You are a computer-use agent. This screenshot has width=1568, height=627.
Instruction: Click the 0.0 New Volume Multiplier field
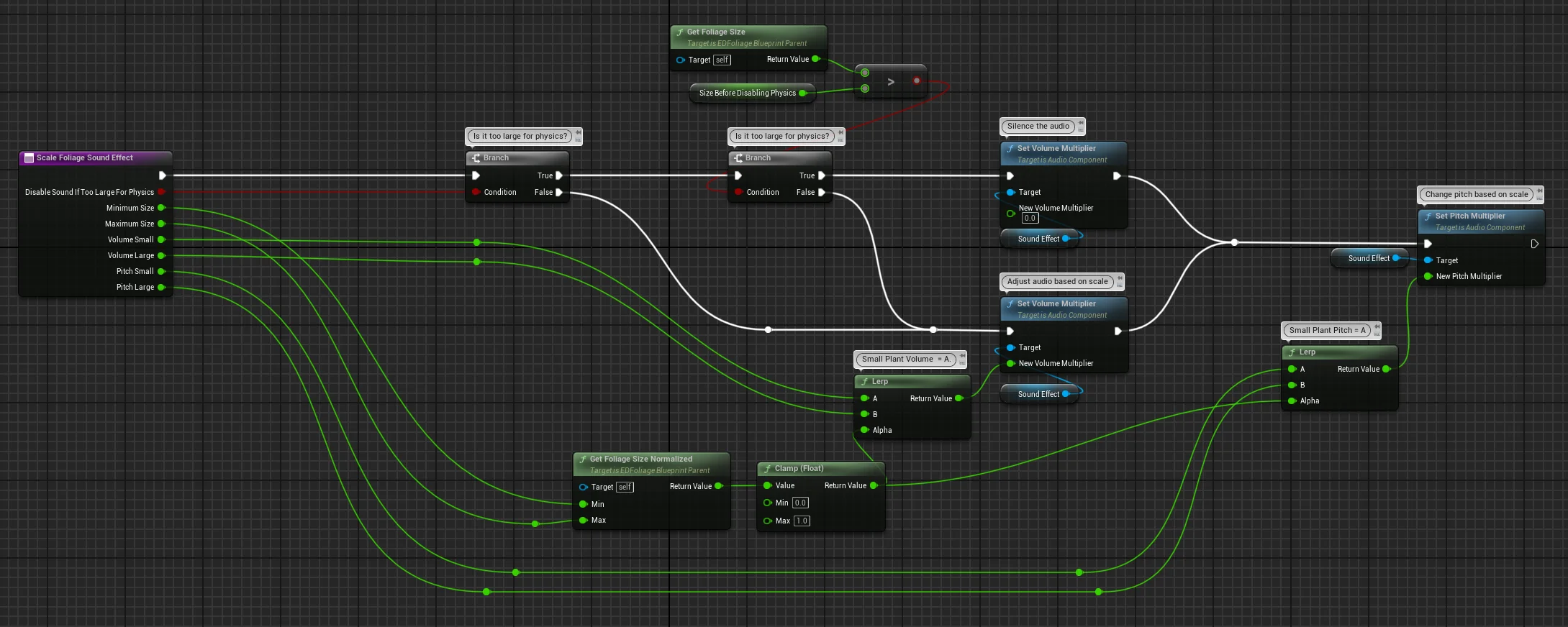pos(1030,218)
